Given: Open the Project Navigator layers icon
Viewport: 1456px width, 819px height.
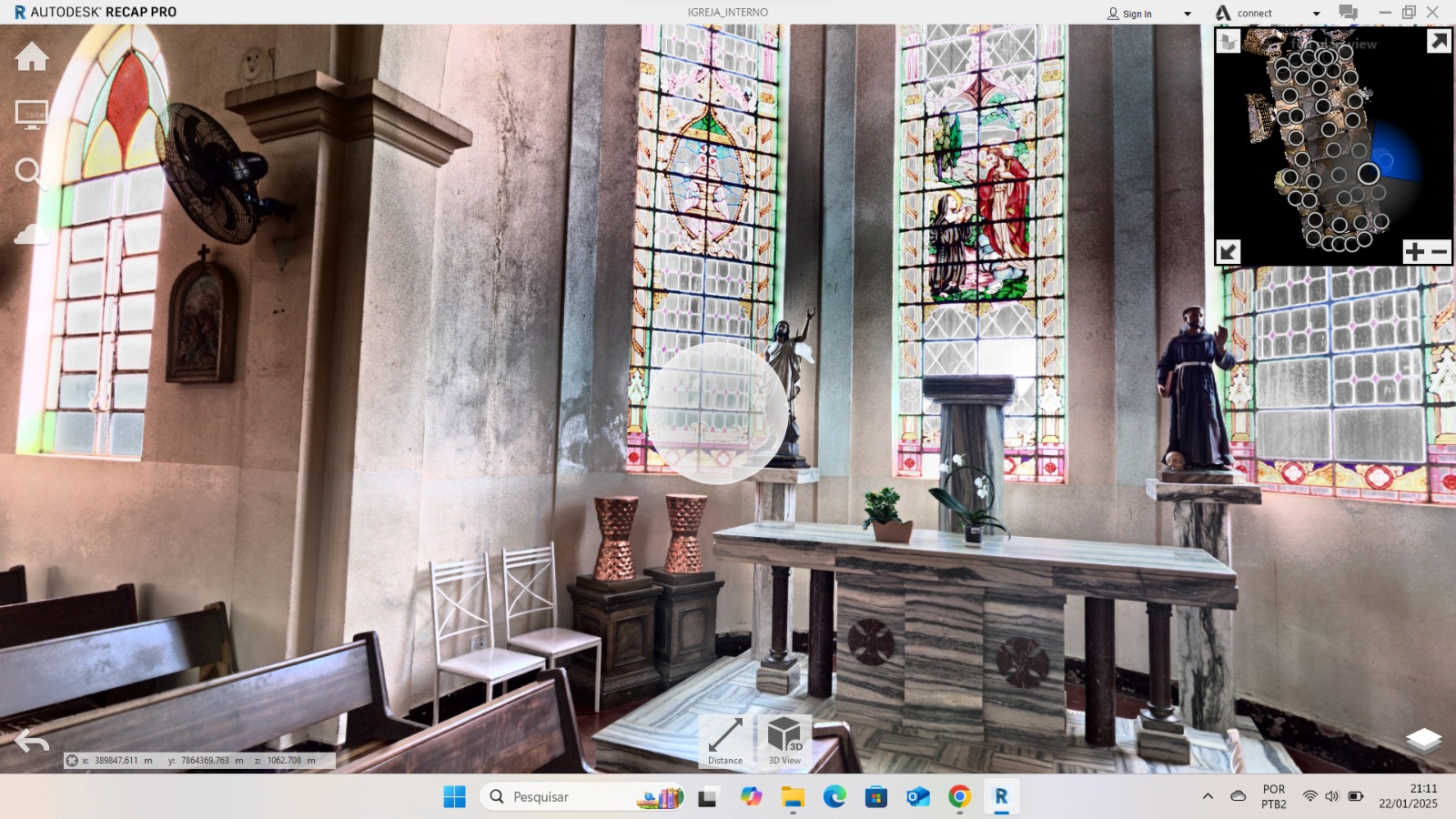Looking at the screenshot, I should pos(1423,740).
